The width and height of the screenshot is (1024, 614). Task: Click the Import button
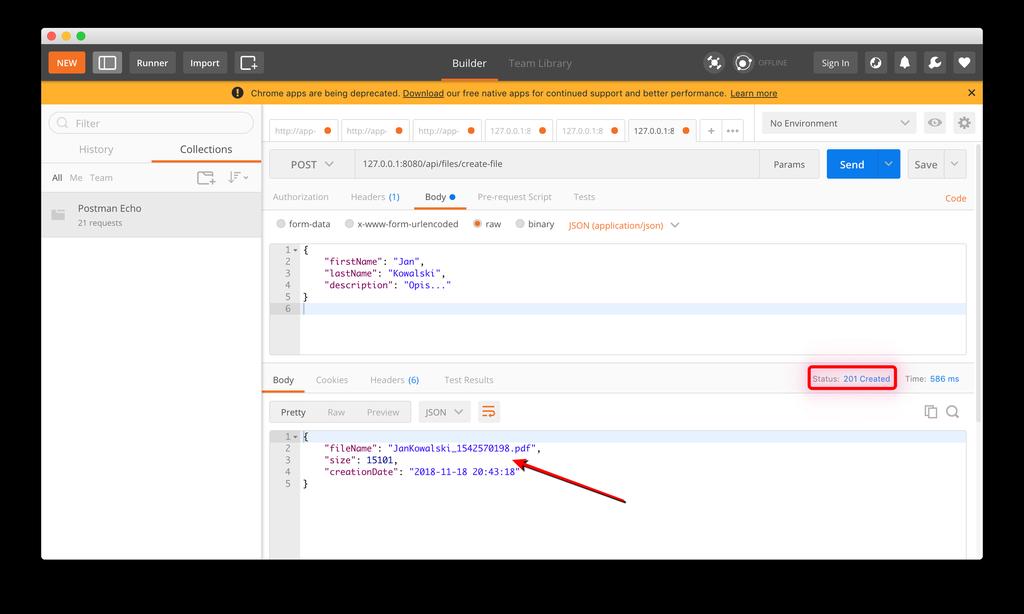204,63
